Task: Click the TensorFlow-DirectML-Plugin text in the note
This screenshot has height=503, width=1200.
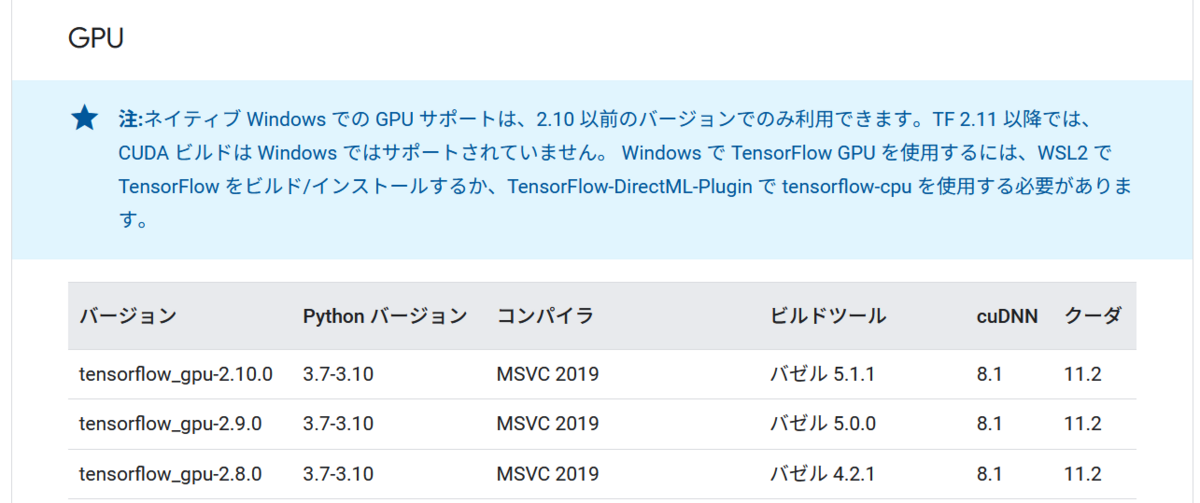Action: point(627,187)
